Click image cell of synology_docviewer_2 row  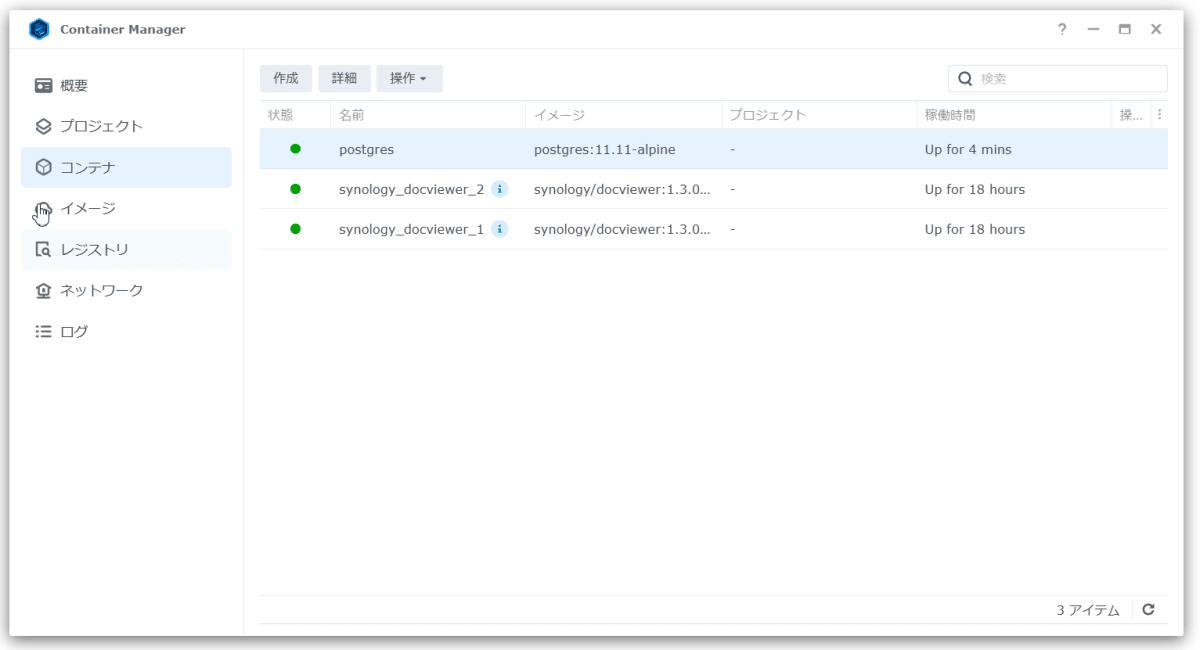coord(622,189)
